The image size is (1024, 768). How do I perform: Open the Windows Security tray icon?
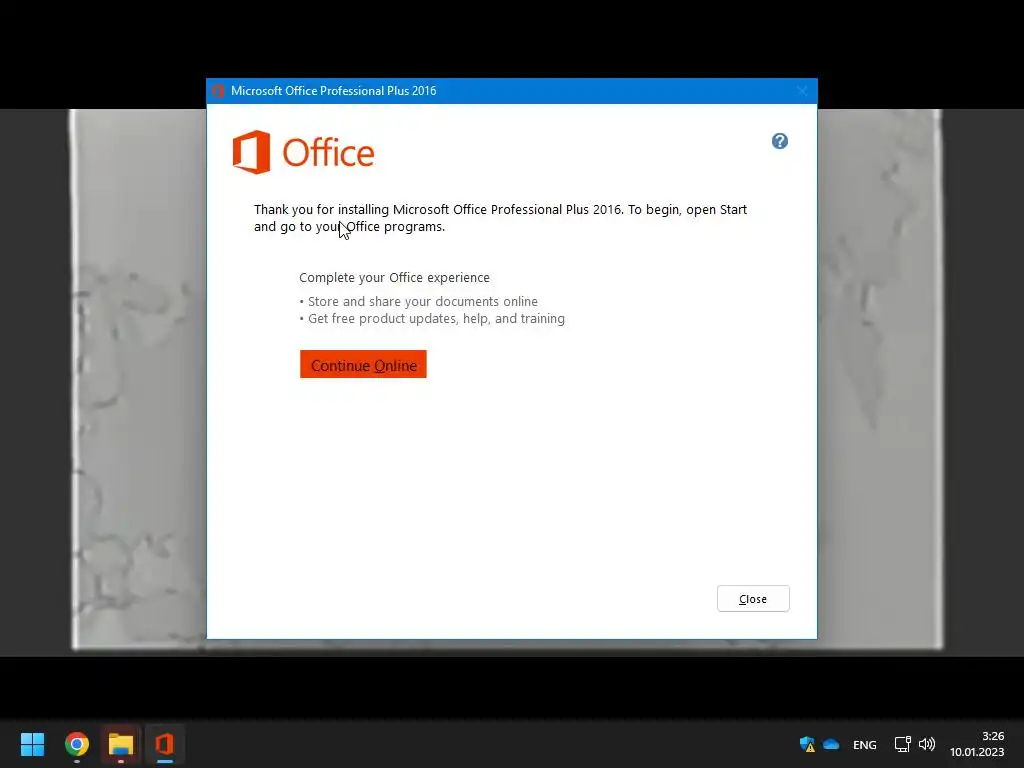pyautogui.click(x=807, y=744)
